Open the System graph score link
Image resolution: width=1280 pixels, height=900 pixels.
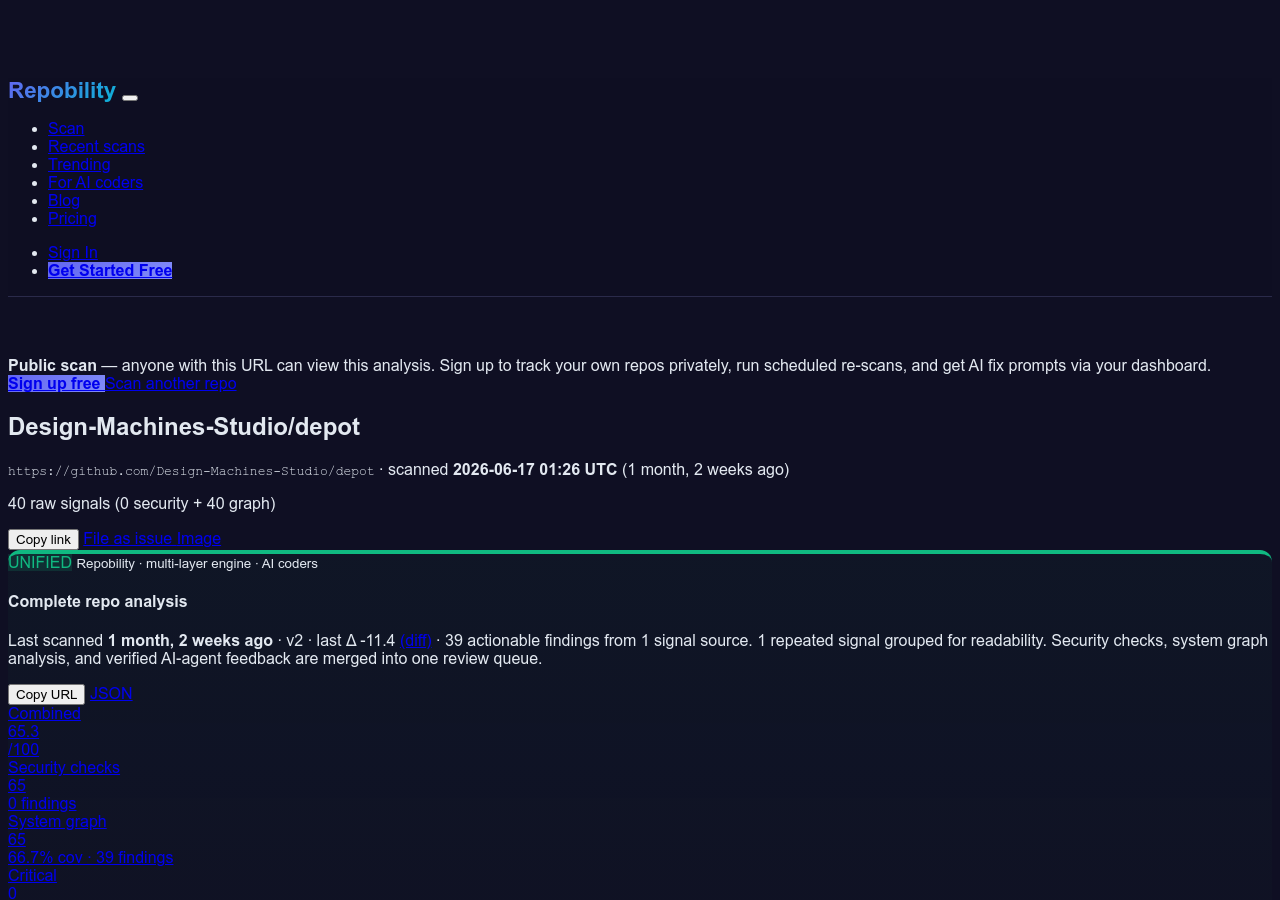(x=90, y=839)
